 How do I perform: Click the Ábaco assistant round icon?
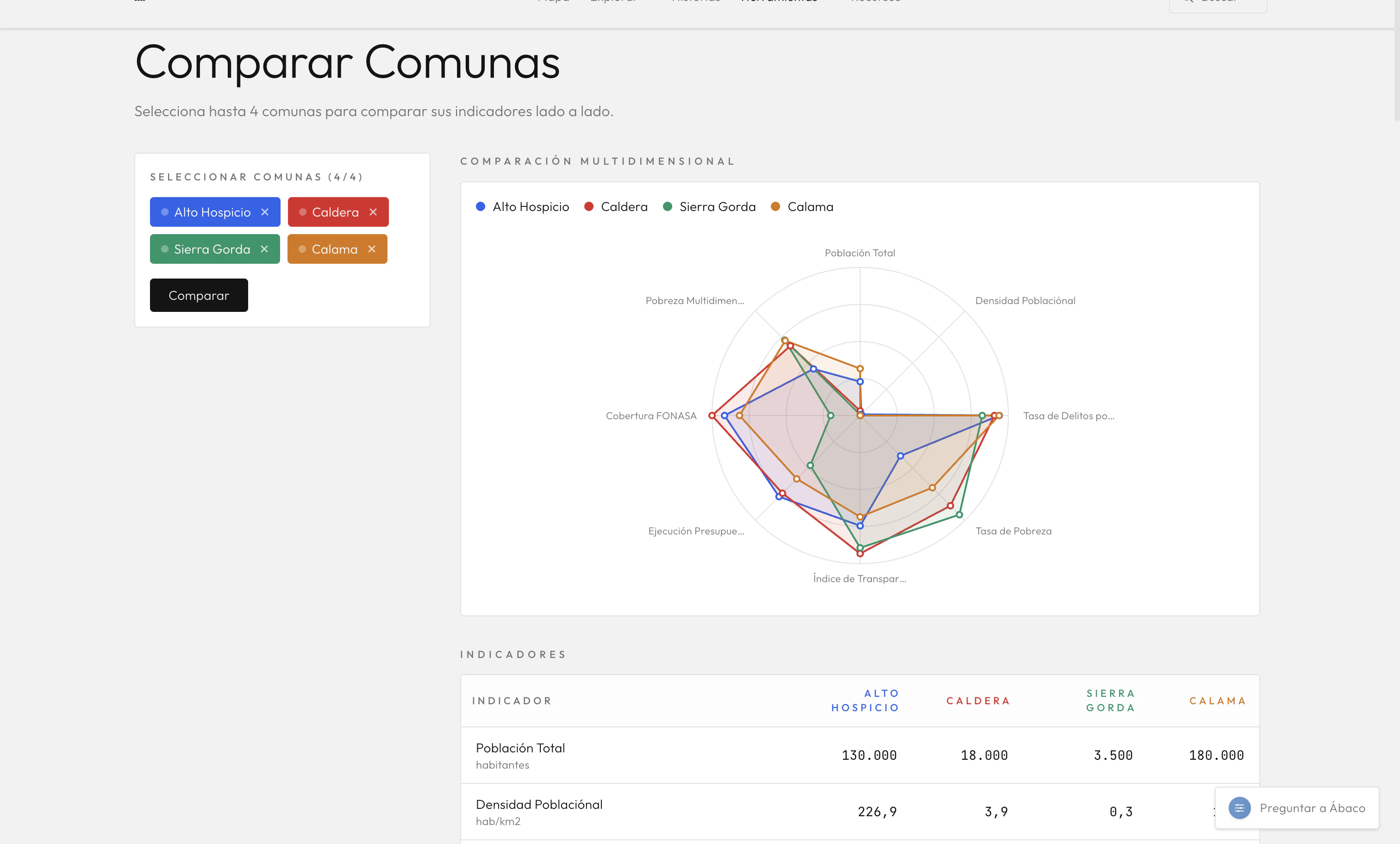(1239, 807)
